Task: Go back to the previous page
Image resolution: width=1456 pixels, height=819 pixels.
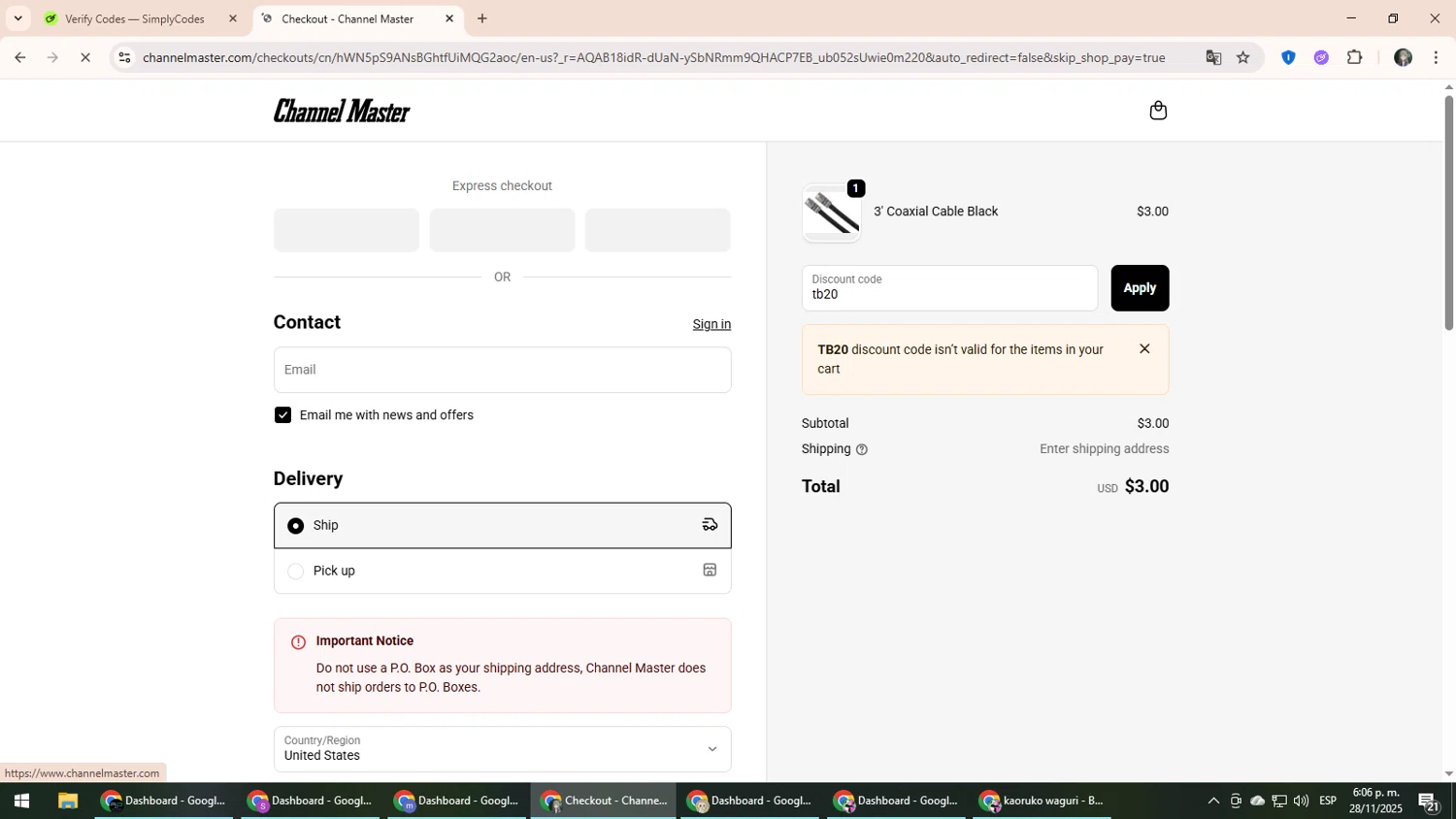Action: pos(19,57)
